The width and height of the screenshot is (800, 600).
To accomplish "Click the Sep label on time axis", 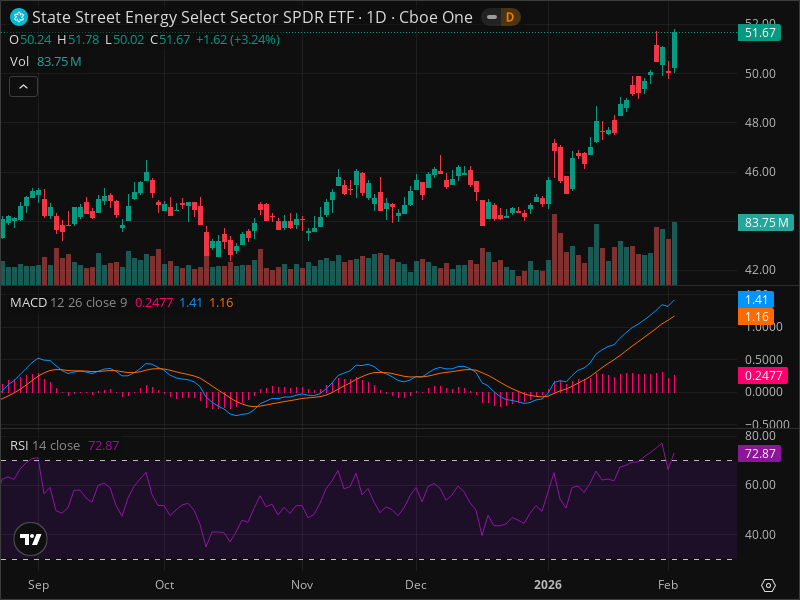I will [38, 585].
